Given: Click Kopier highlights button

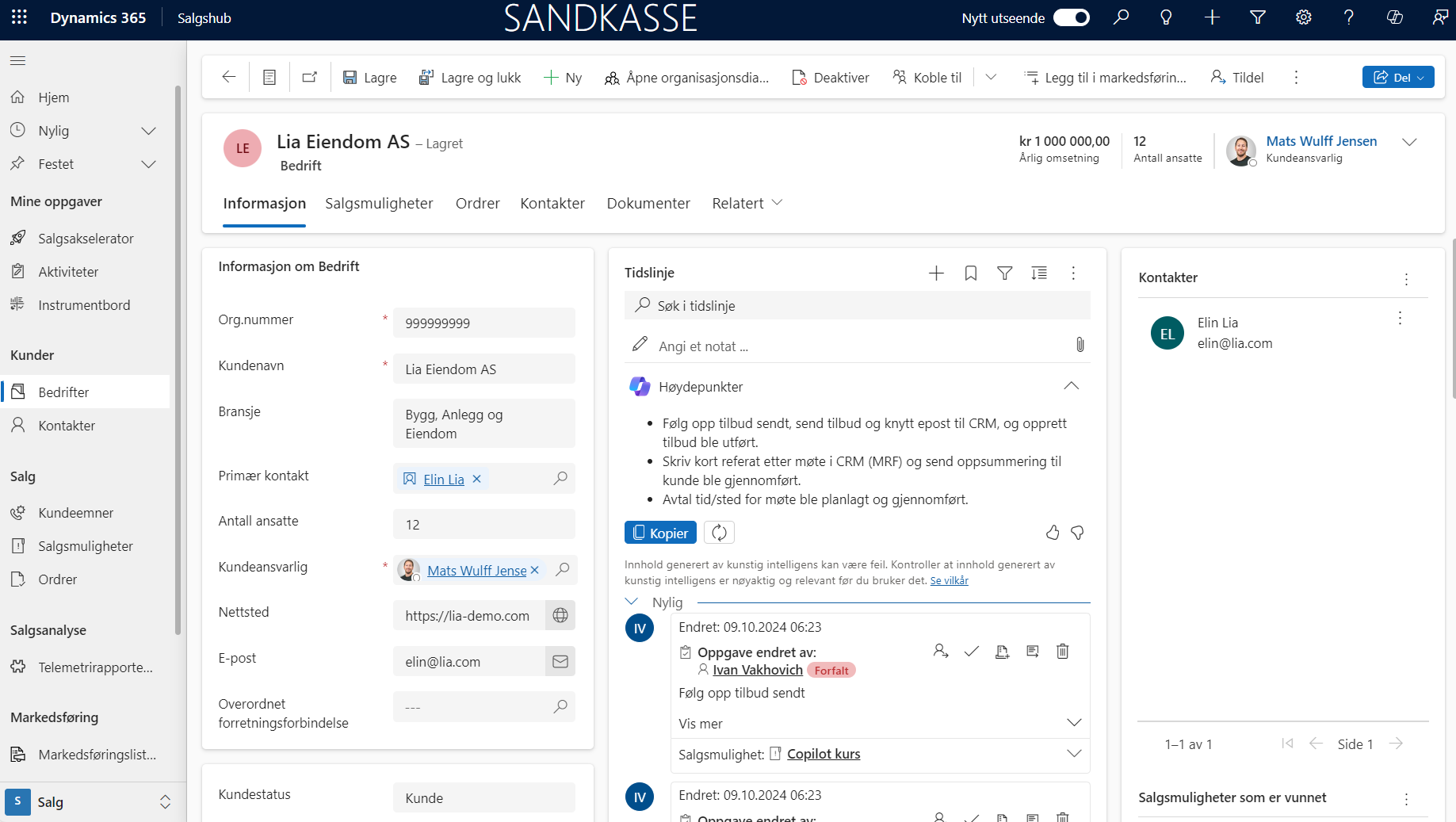Looking at the screenshot, I should click(x=660, y=533).
